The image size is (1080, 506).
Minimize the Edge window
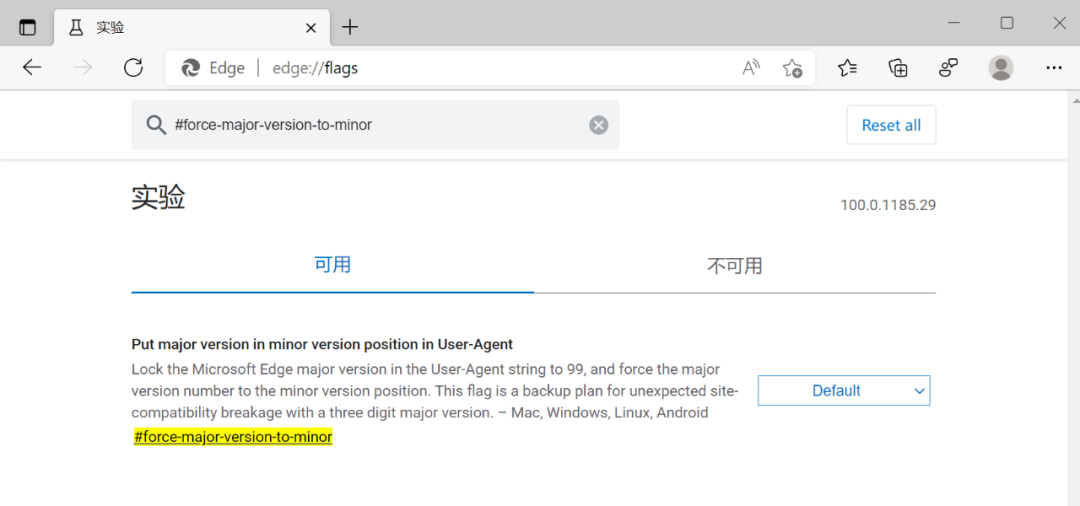coord(954,23)
